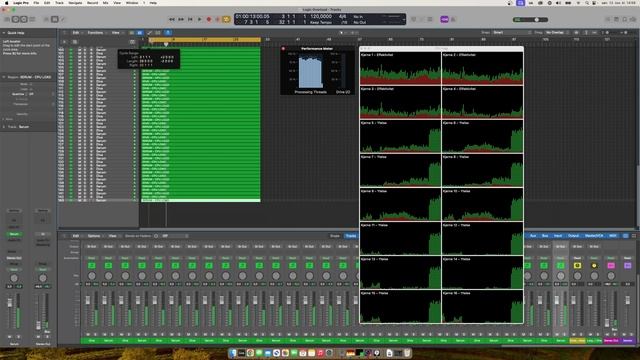Toggle the yellow Cycle mode button
The height and width of the screenshot is (360, 640).
pos(226,19)
